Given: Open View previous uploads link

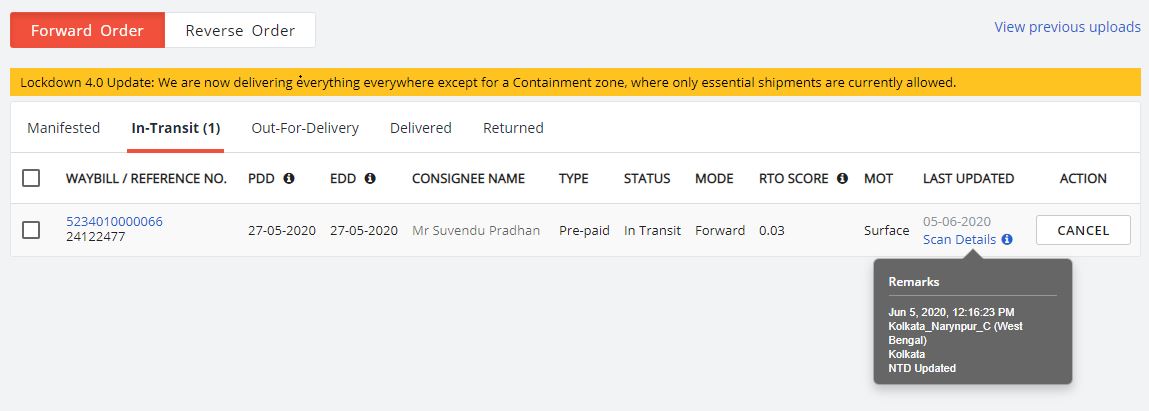Looking at the screenshot, I should tap(1067, 27).
